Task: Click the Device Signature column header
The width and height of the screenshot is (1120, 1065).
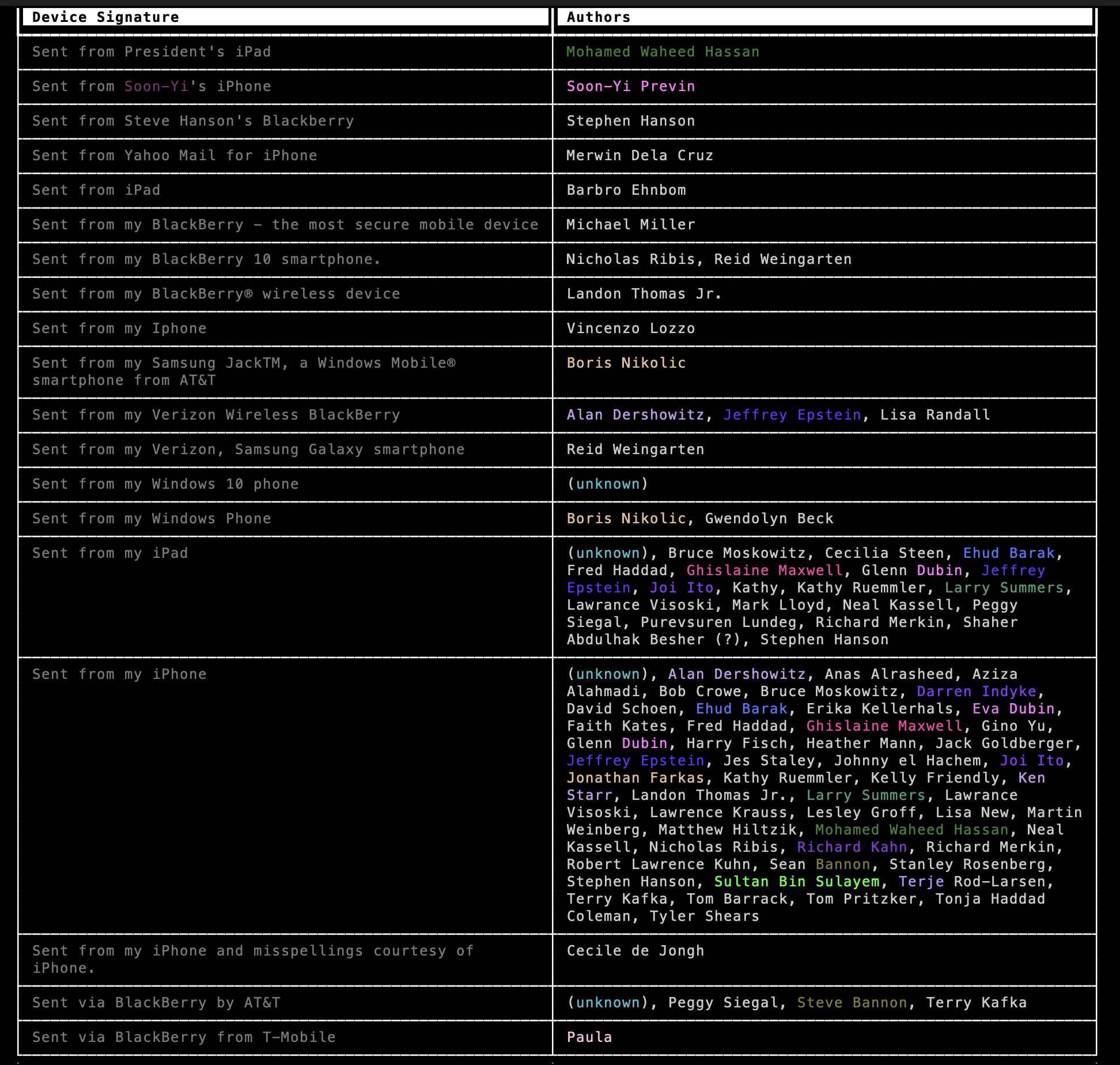Action: point(105,17)
